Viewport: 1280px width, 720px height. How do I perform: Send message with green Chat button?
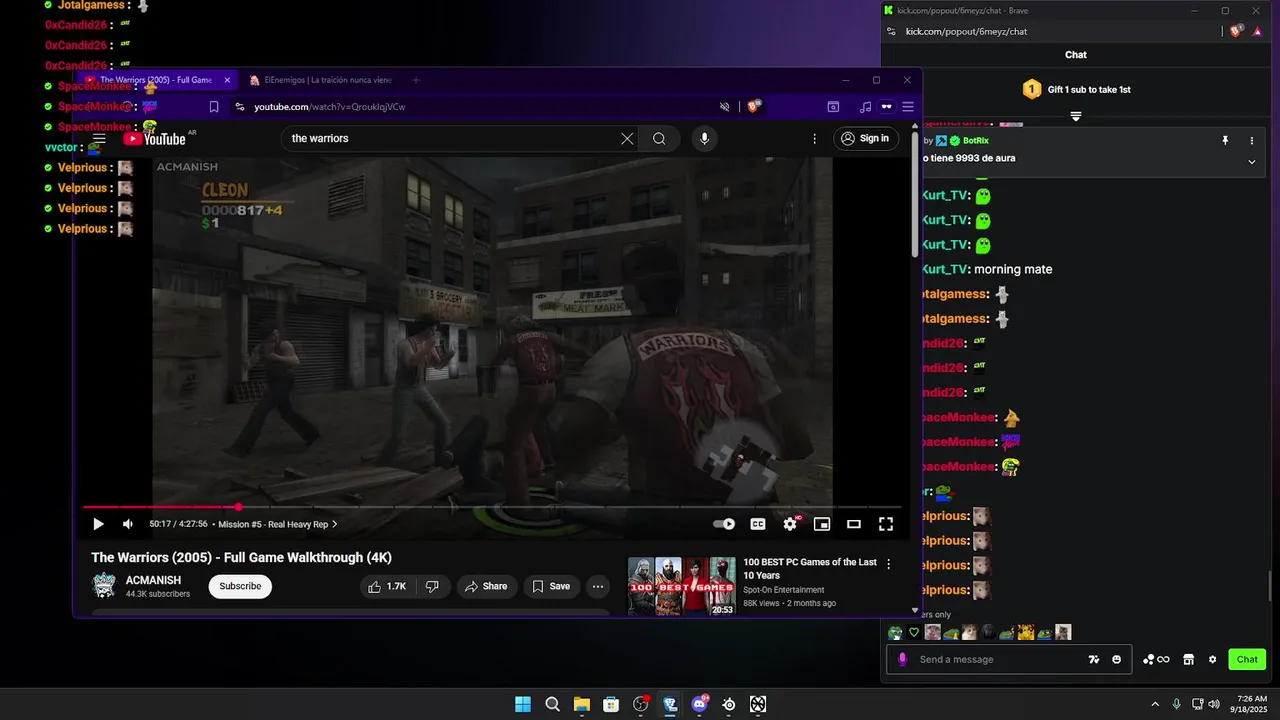tap(1247, 659)
